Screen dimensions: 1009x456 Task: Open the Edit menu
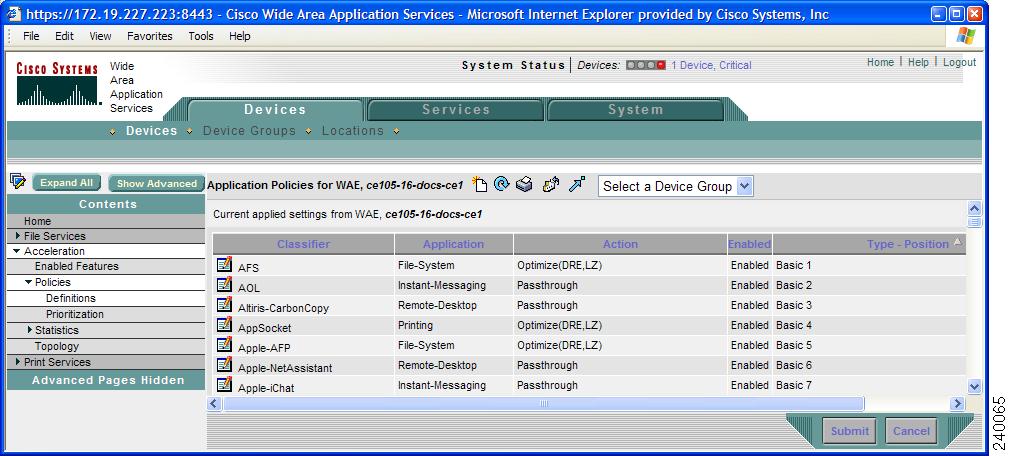64,36
